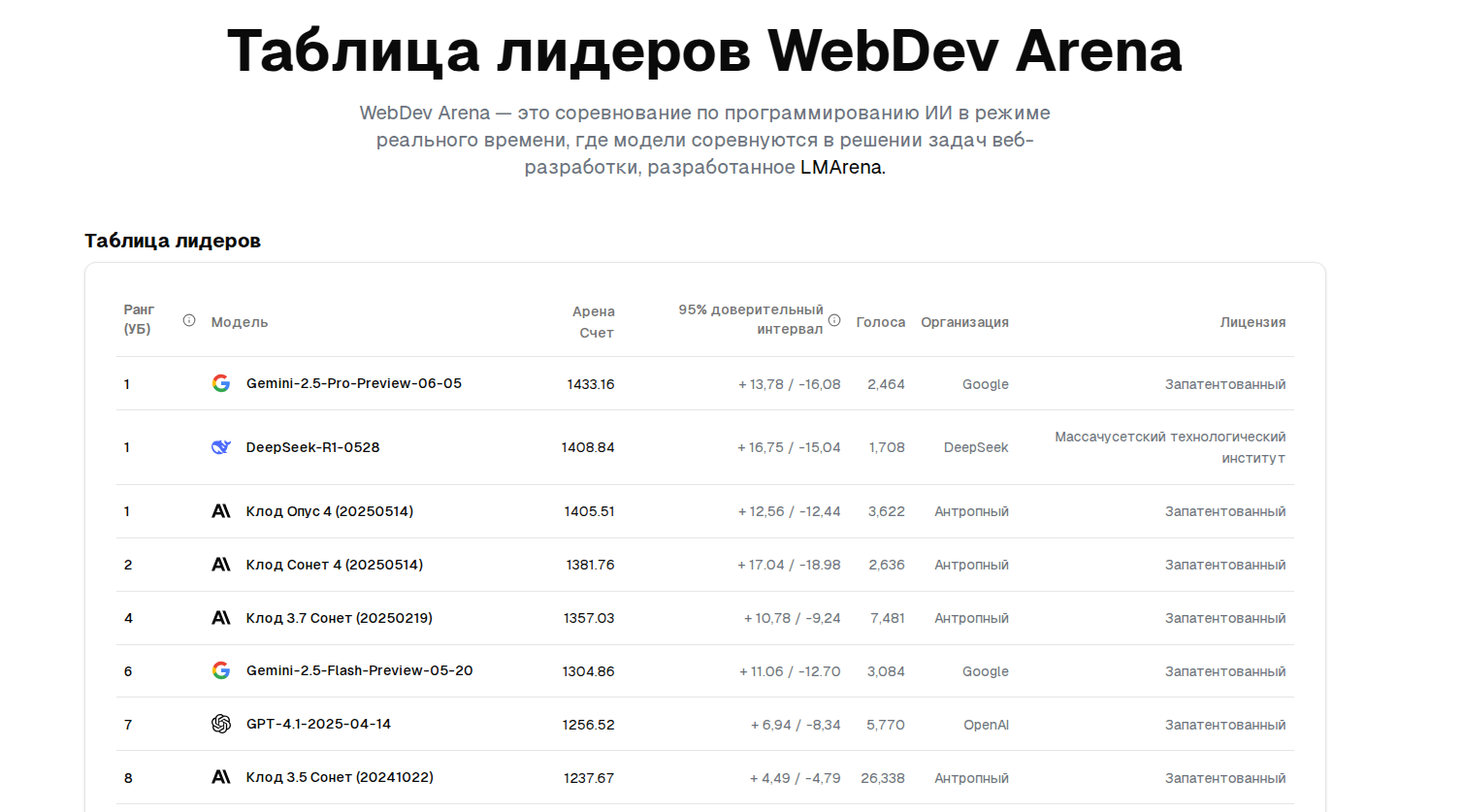Screen dimensions: 1464x812
Task: Click the vote count 3,622
Action: click(x=887, y=511)
